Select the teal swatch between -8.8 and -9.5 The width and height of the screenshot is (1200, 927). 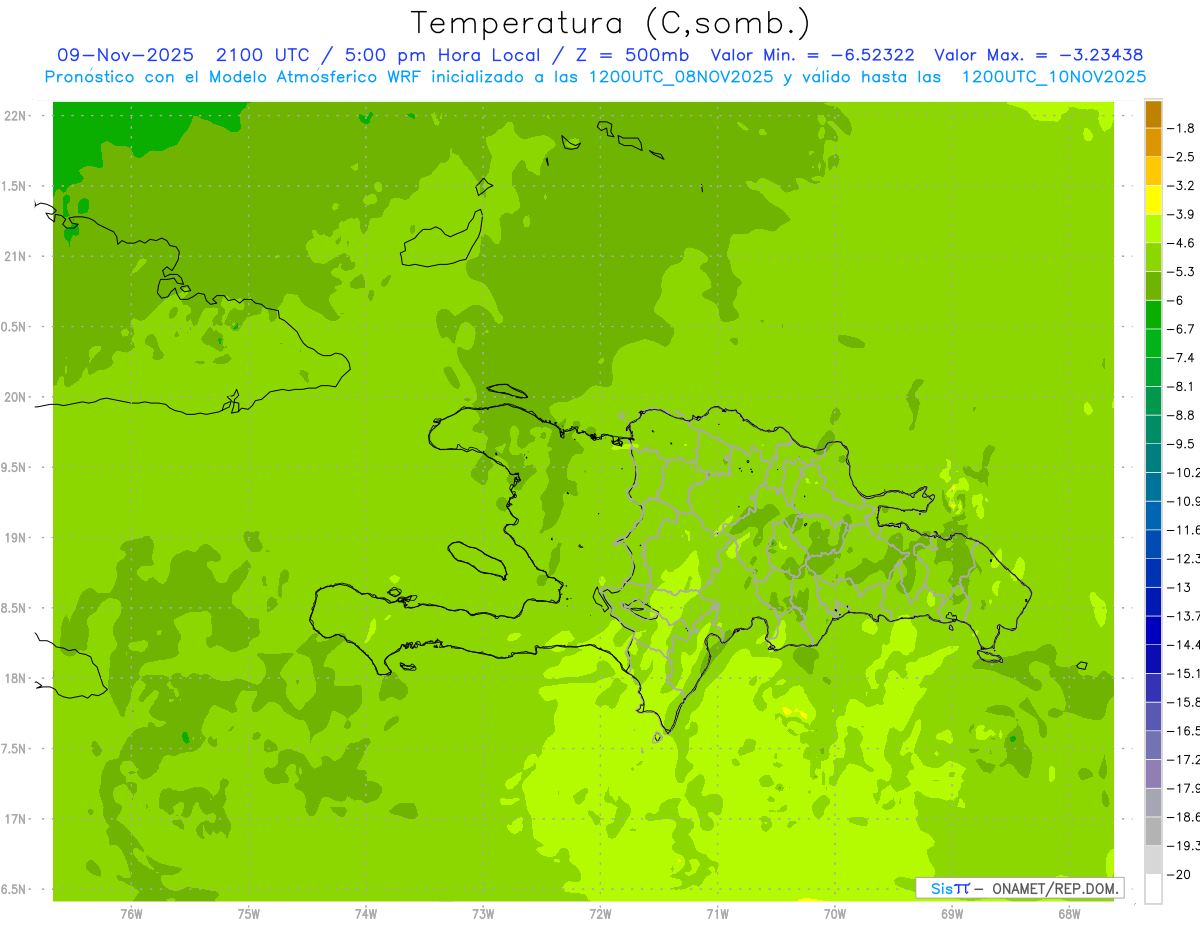pos(1153,429)
